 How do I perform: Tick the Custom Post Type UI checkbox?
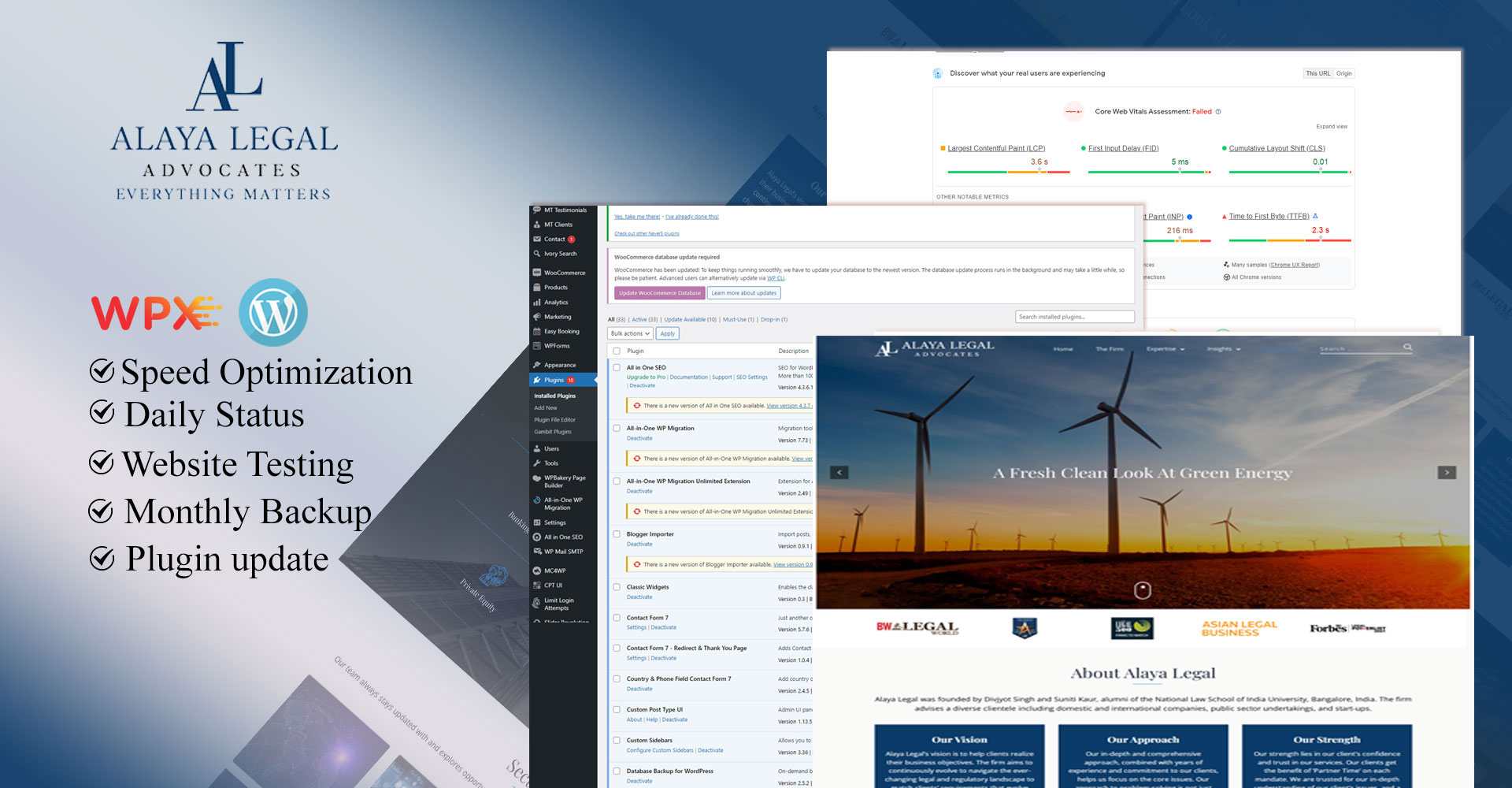[617, 709]
